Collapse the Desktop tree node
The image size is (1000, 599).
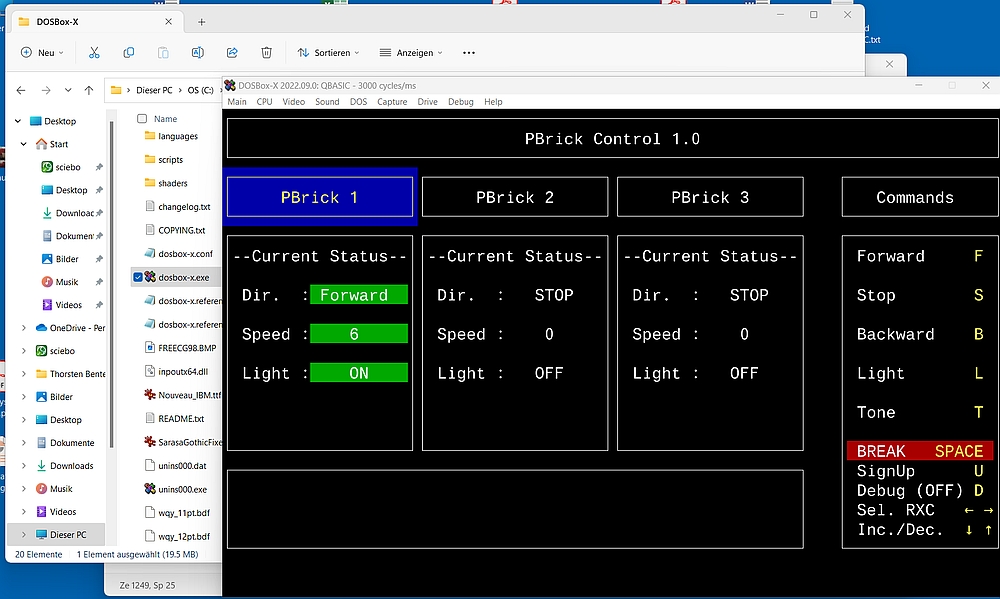pos(18,121)
